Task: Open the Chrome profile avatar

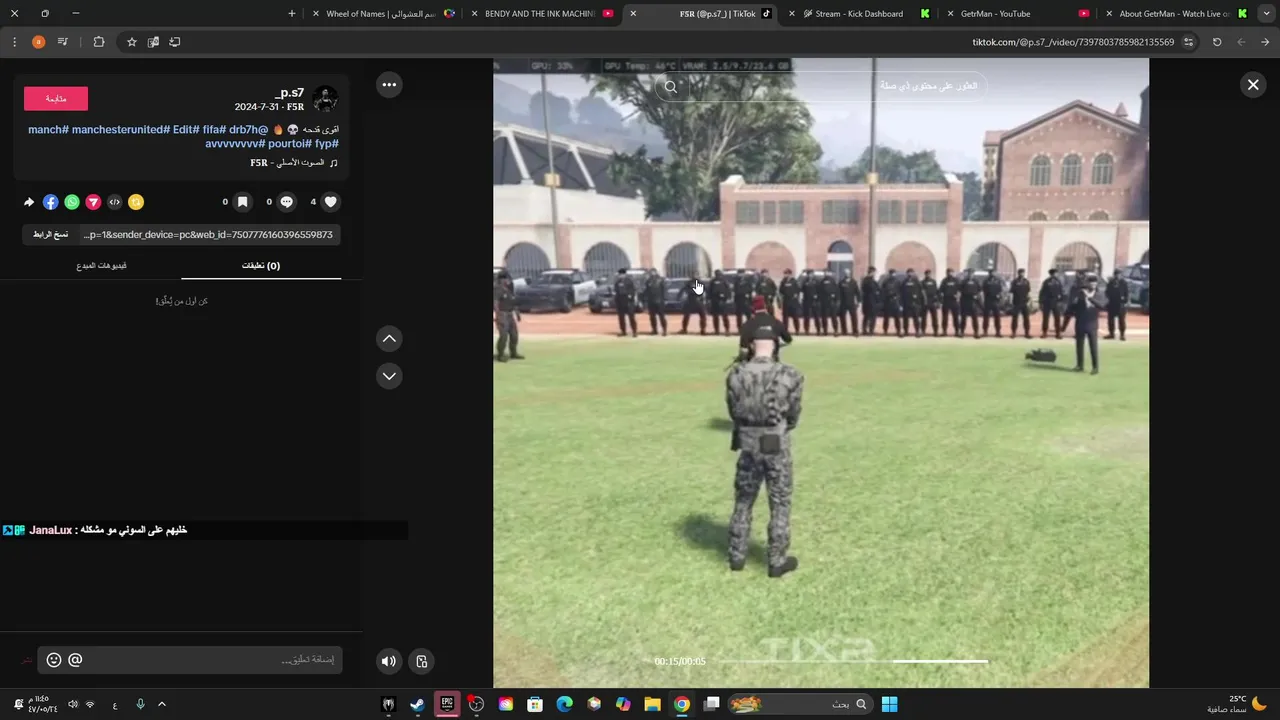Action: click(x=38, y=42)
